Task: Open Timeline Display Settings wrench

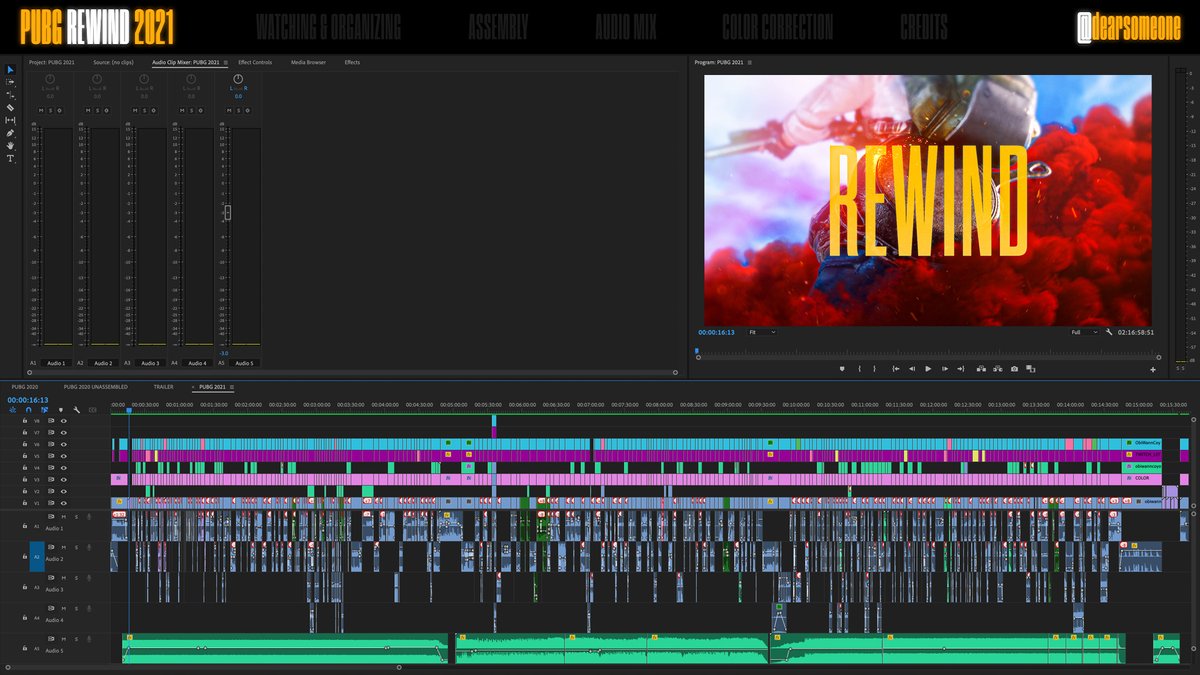Action: 77,410
